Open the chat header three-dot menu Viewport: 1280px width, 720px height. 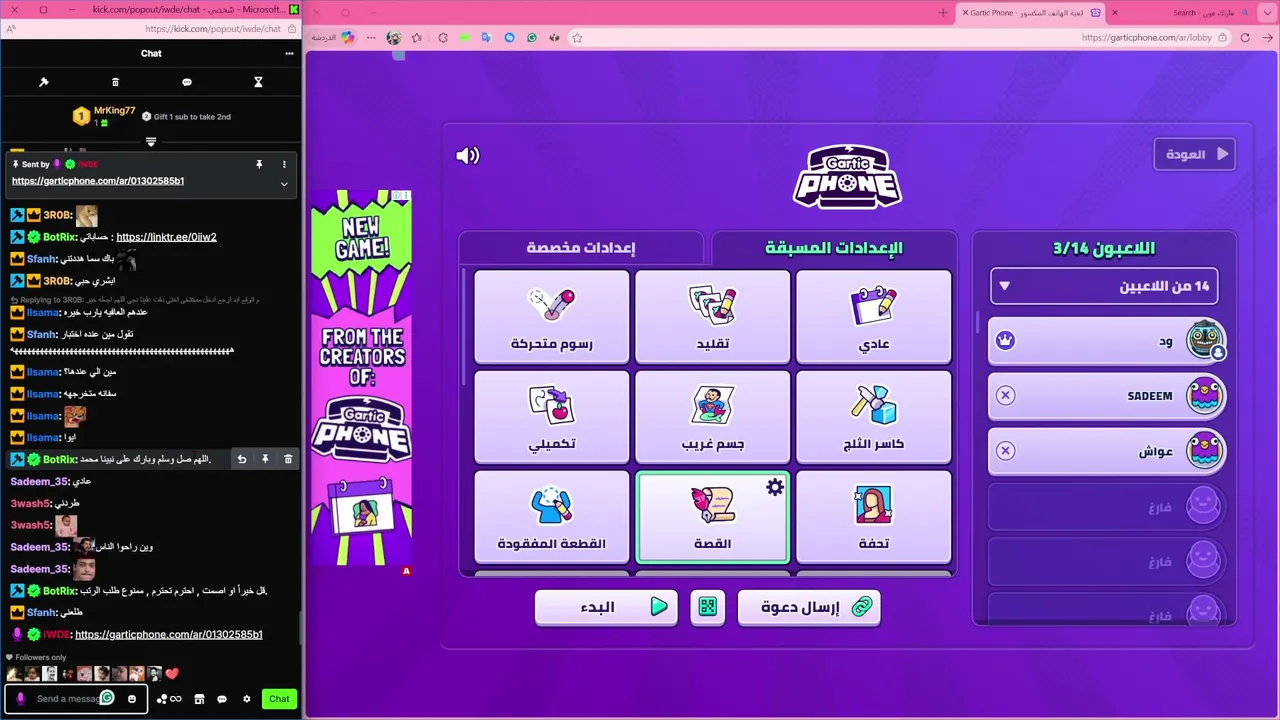coord(289,53)
